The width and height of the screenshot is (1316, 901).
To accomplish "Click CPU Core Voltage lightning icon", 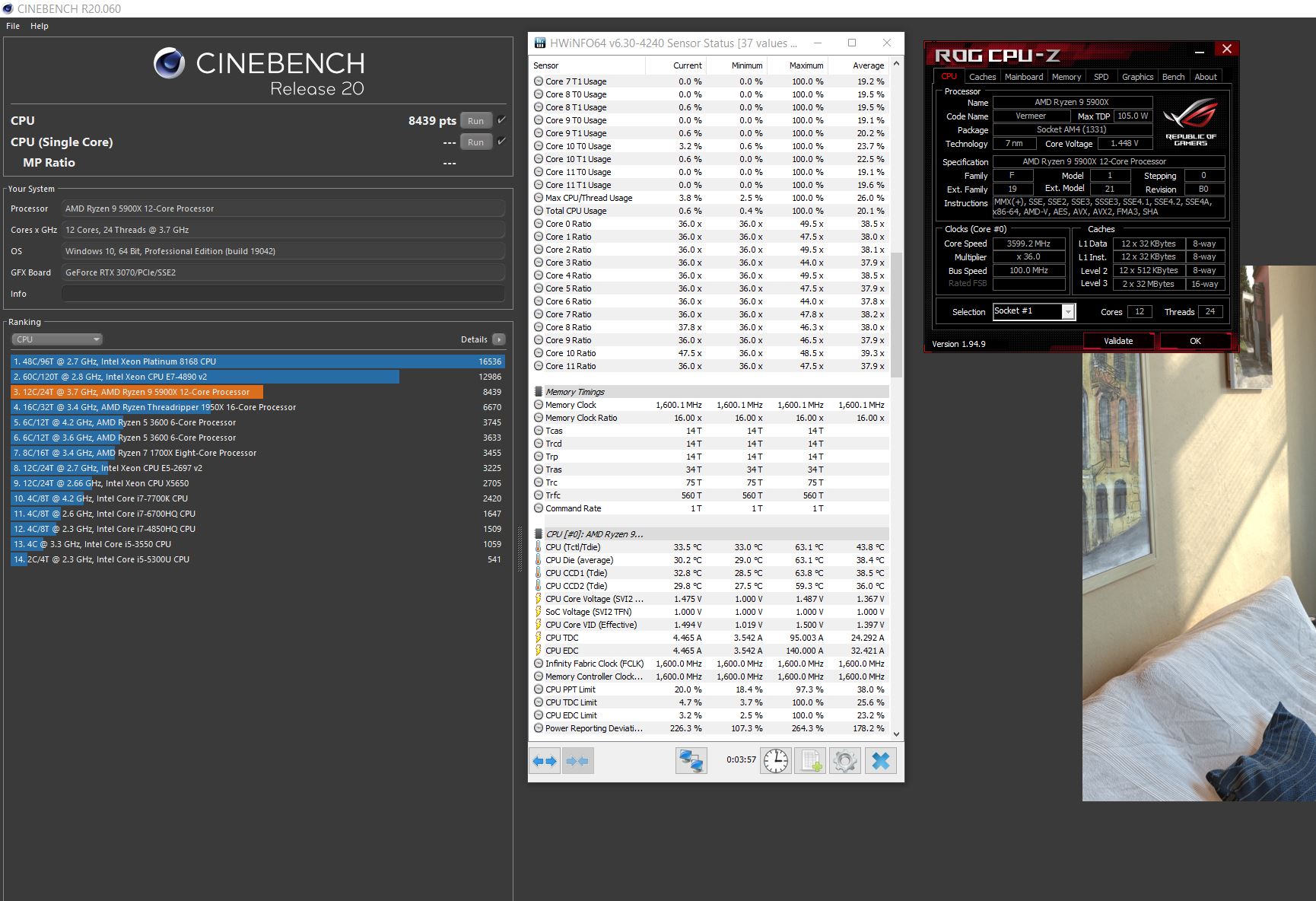I will [x=539, y=599].
